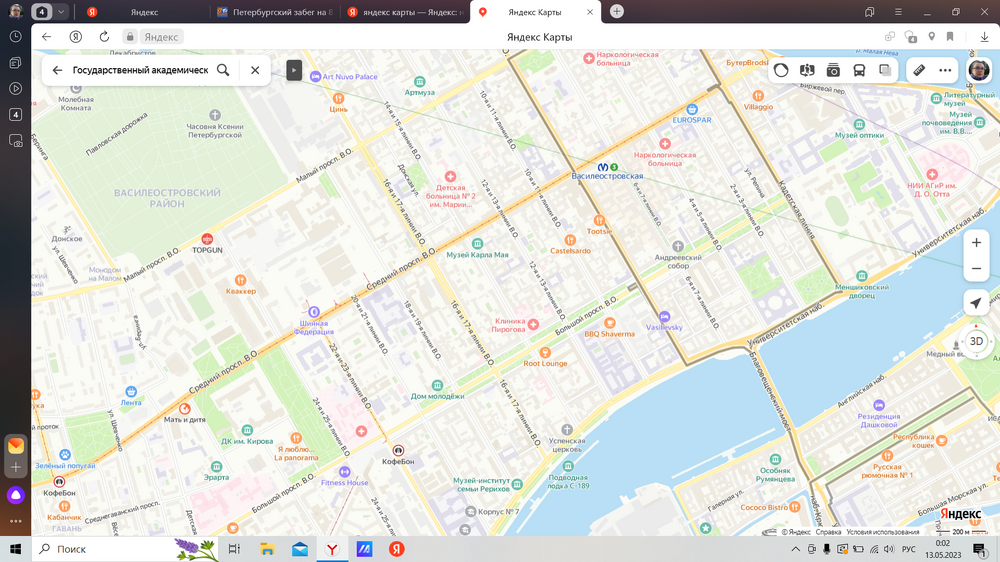Zoom out with the minus button

pyautogui.click(x=976, y=269)
